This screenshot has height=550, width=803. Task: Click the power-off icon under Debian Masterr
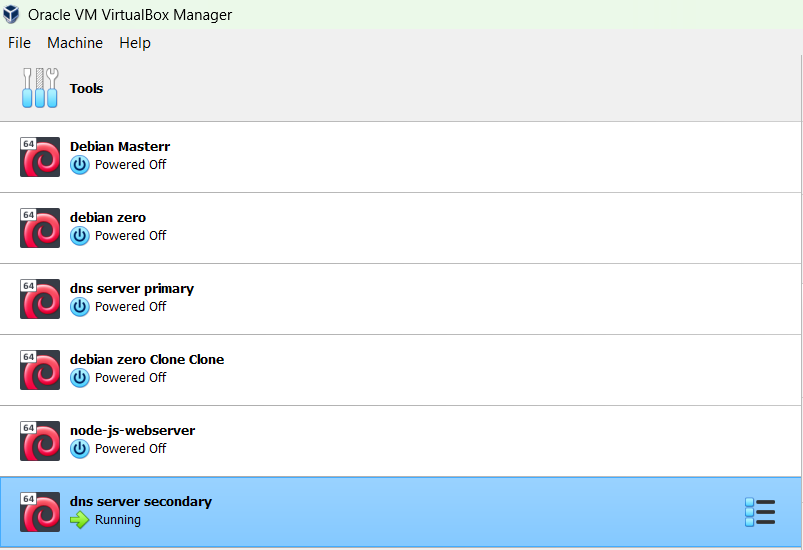79,165
